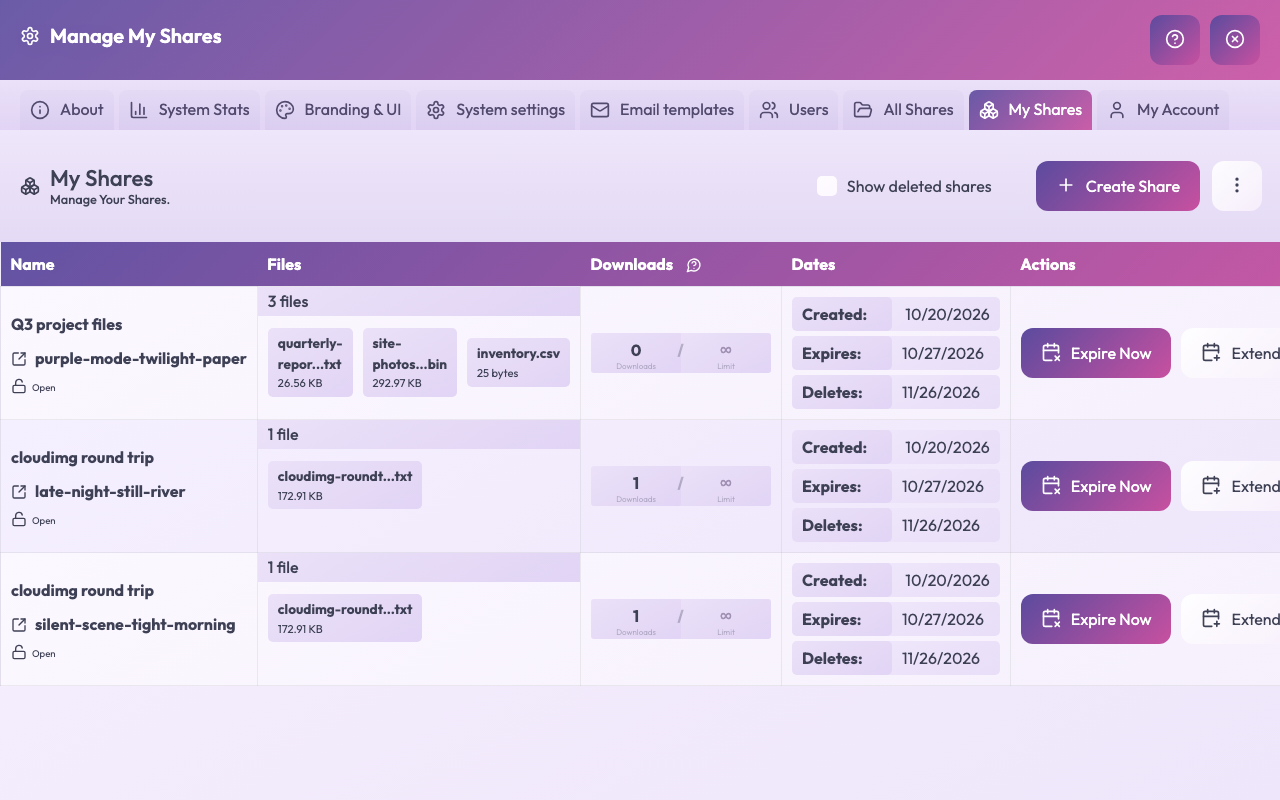Screen dimensions: 1280x800
Task: Close the Manage My Shares panel
Action: coord(1235,39)
